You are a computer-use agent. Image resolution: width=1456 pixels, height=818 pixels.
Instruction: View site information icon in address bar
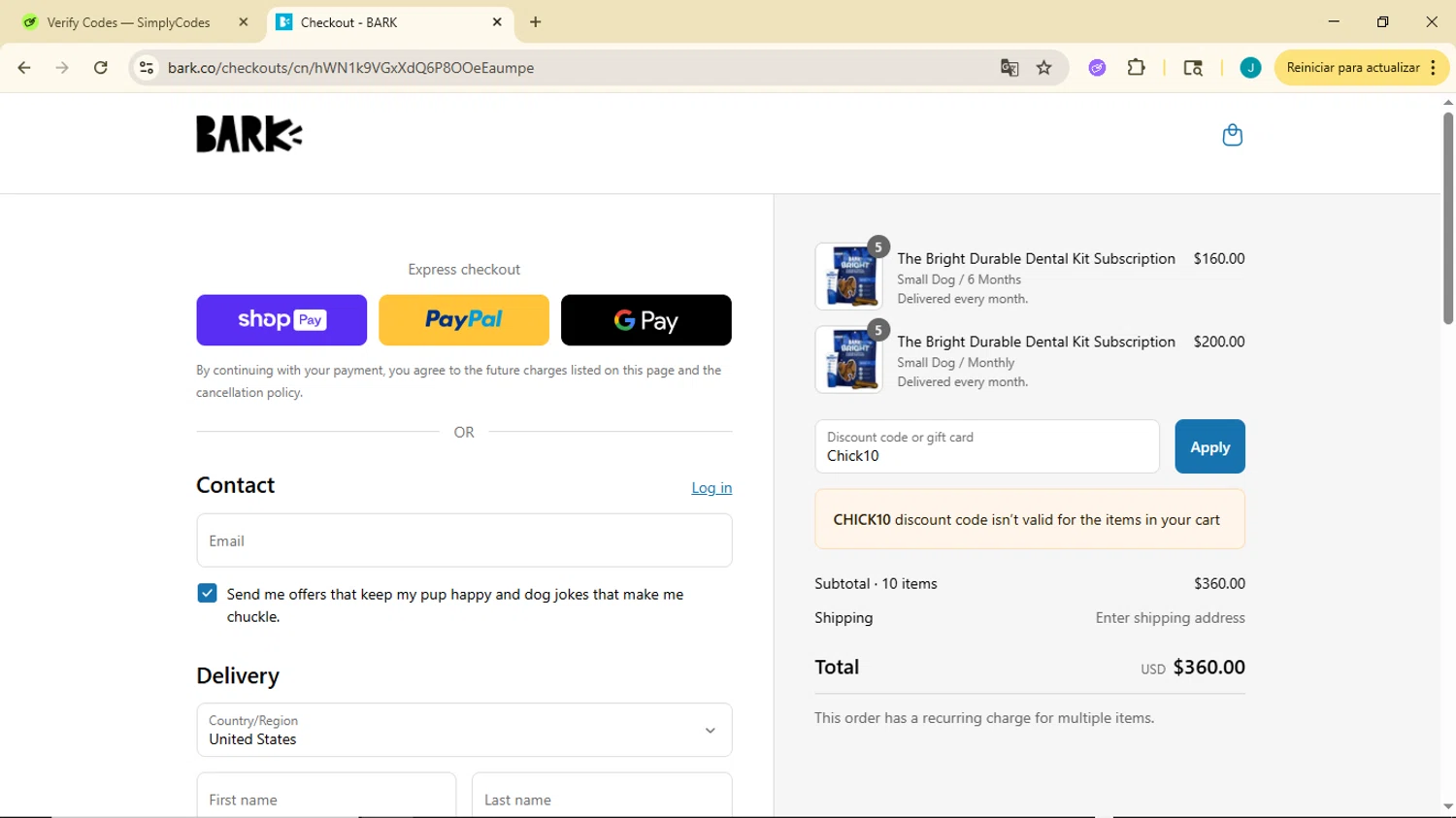tap(147, 68)
